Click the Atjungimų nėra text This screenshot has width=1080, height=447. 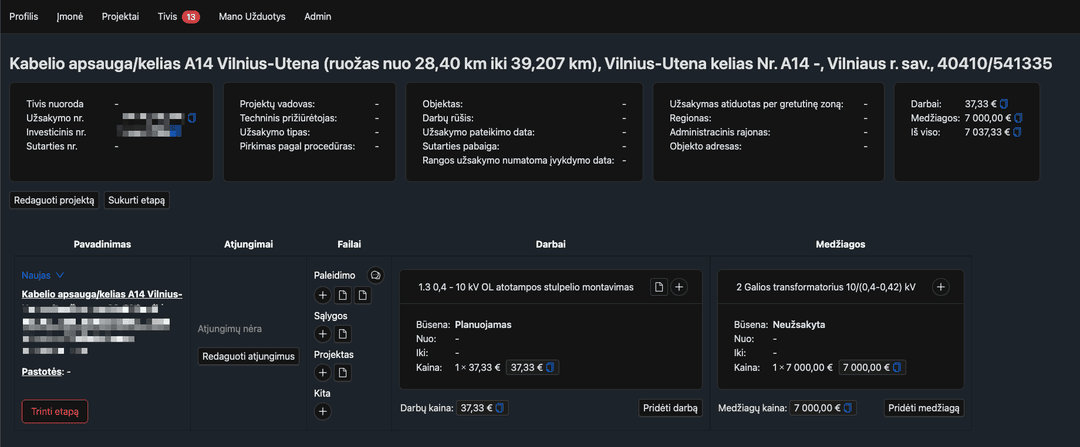click(230, 329)
